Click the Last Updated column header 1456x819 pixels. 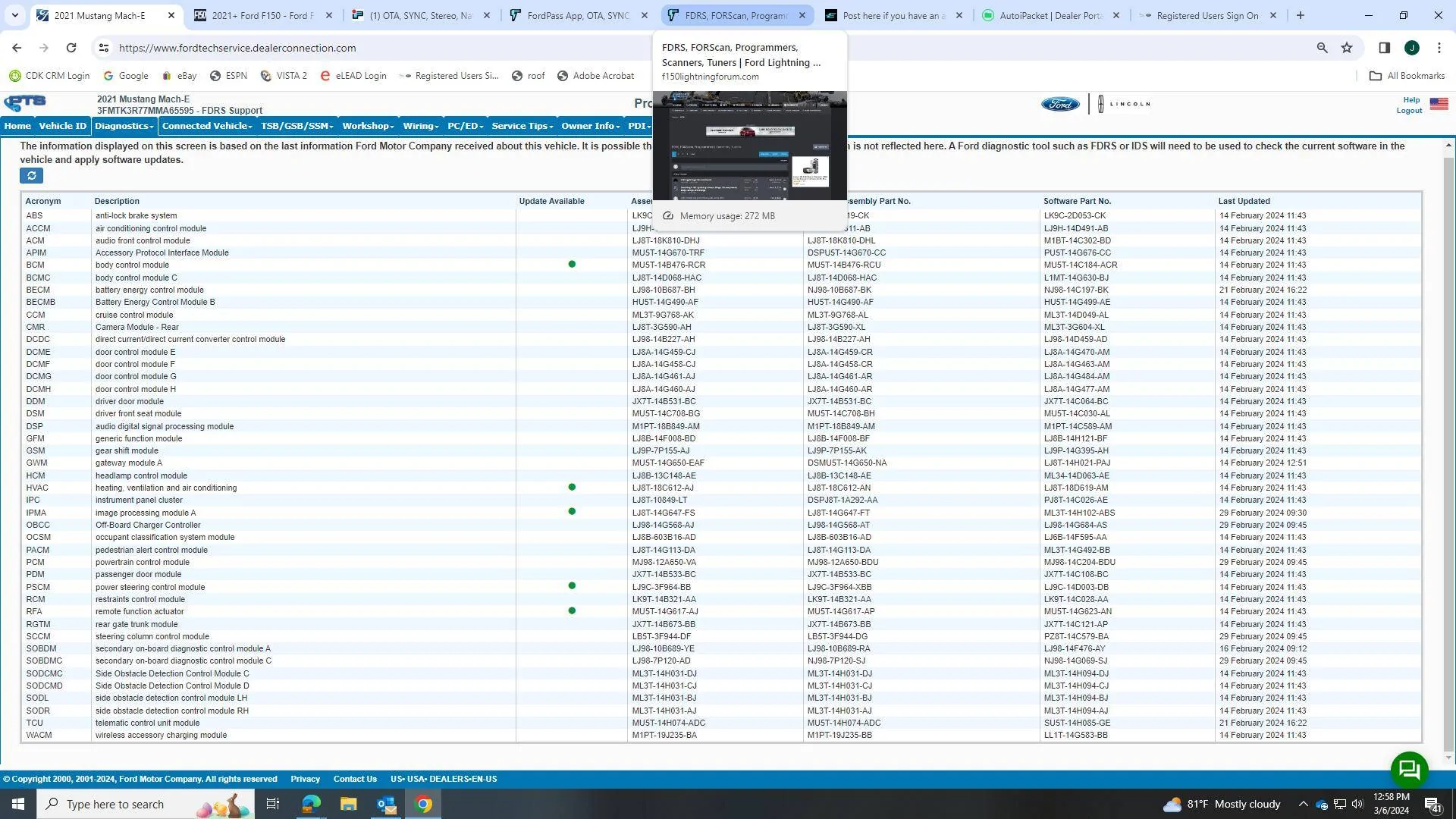point(1244,201)
